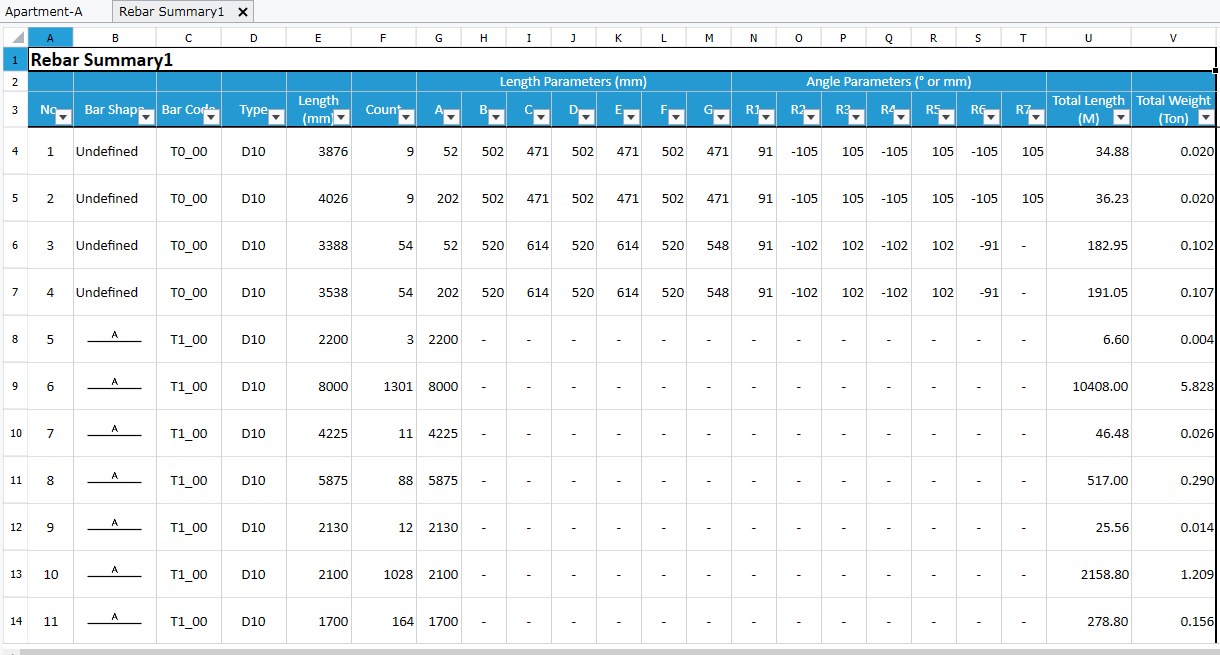Open the length parameter F filter dropdown
The width and height of the screenshot is (1220, 655).
676,117
